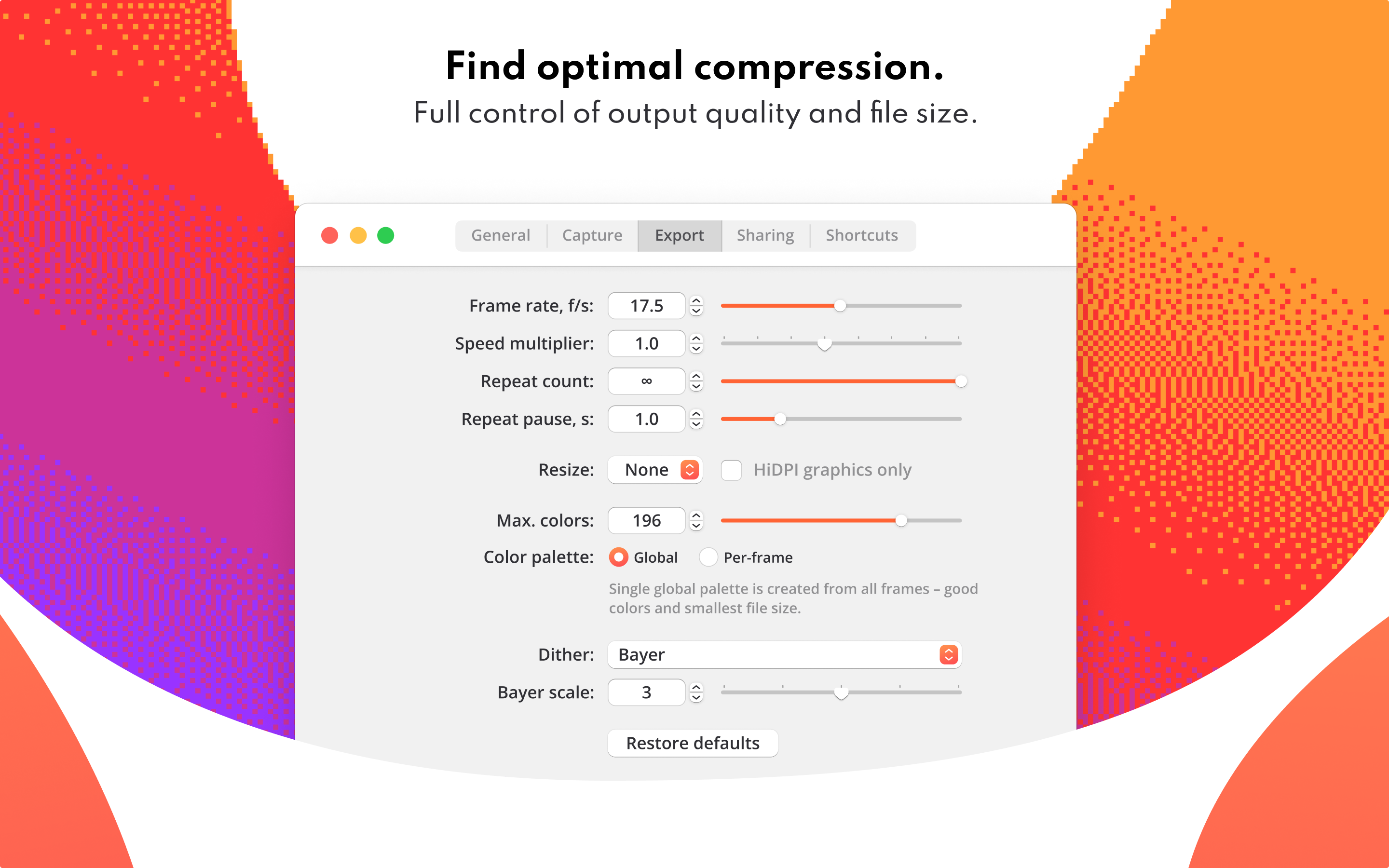Increase frame rate with stepper up arrow
1389x868 pixels.
pyautogui.click(x=696, y=301)
